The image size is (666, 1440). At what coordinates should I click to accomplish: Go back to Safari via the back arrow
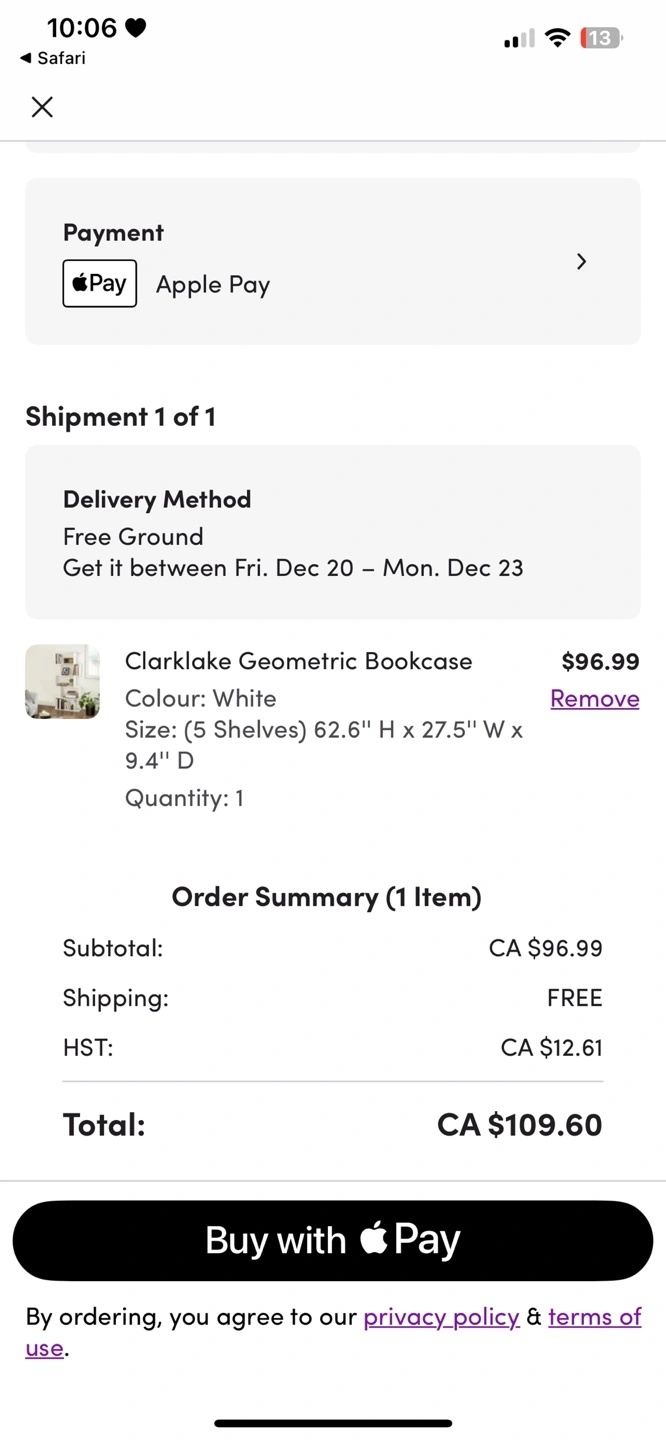pos(25,58)
